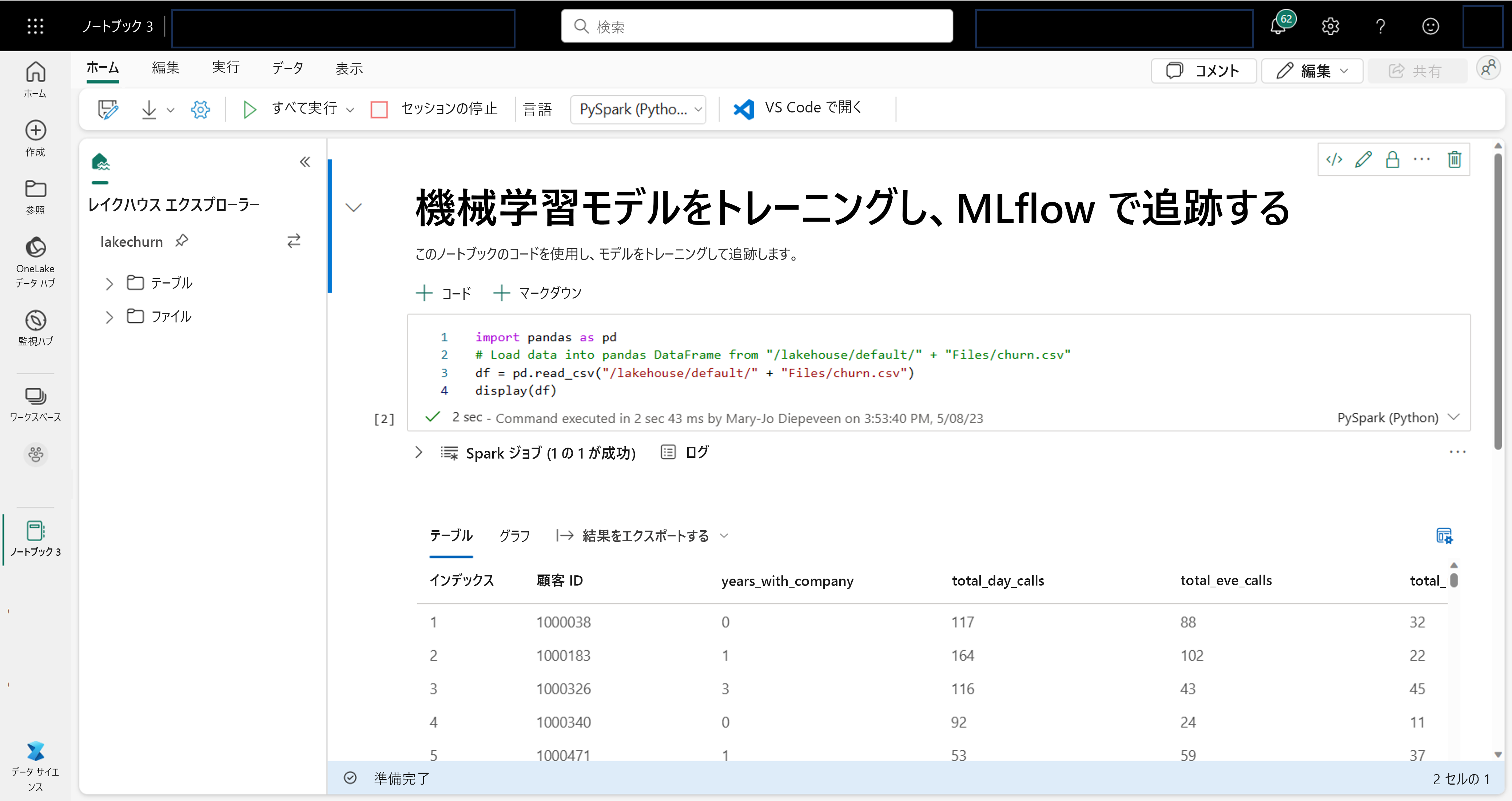Screen dimensions: 1512x801
Task: Open the 編集 mode dropdown
Action: (1312, 71)
